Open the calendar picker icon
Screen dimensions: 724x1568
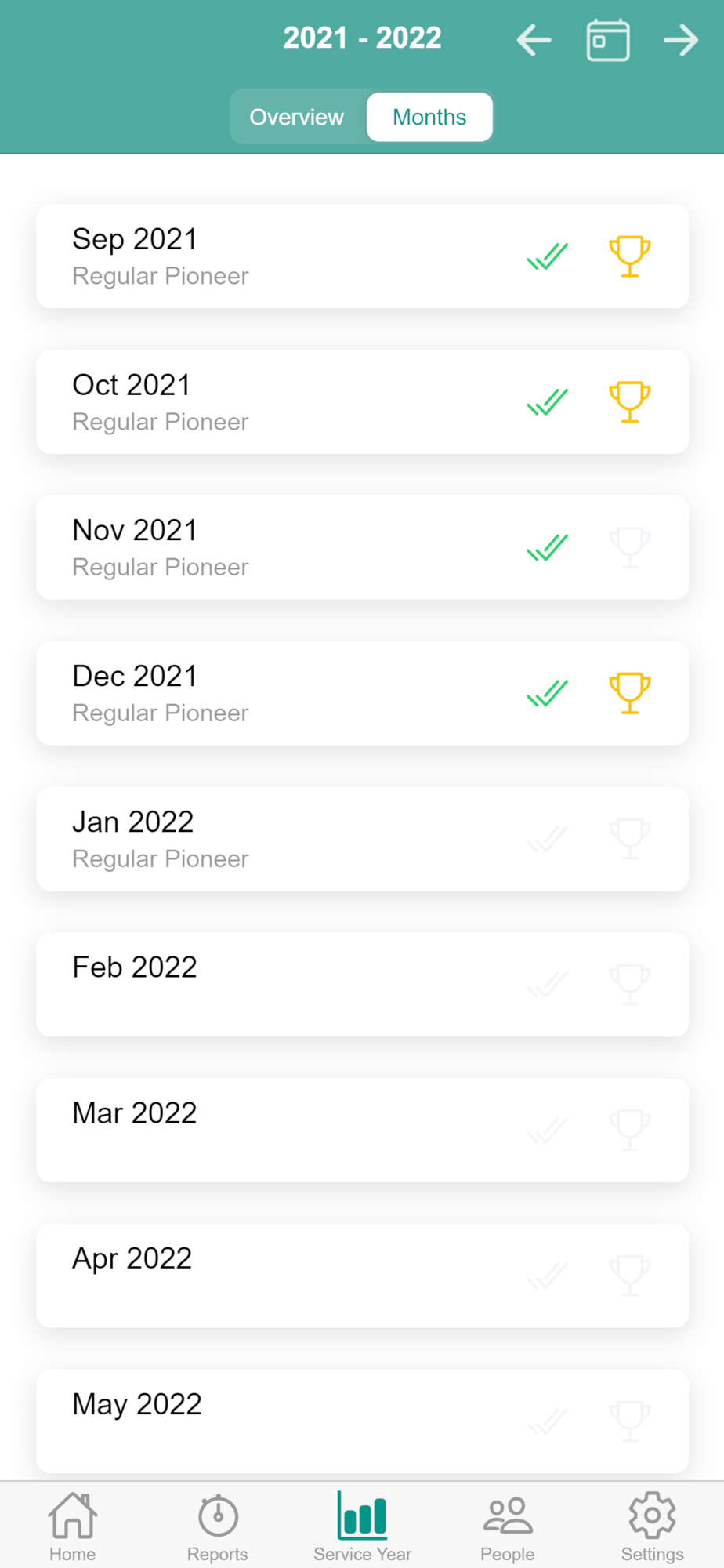[x=608, y=40]
